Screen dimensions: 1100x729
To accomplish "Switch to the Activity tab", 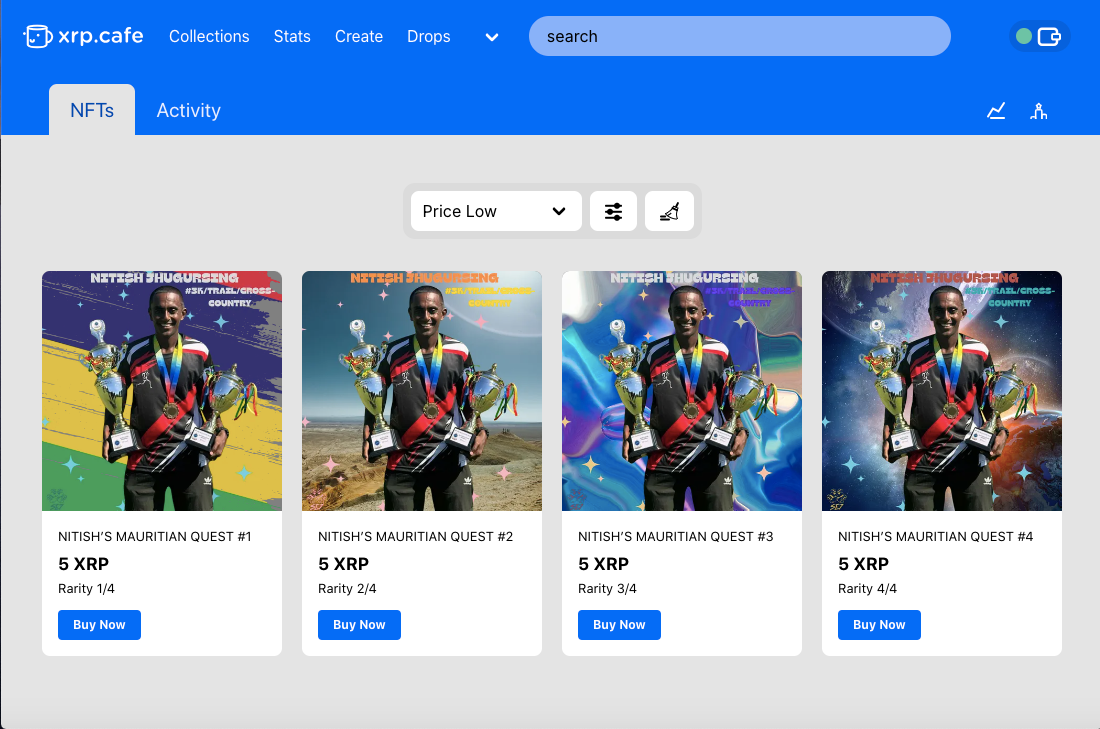I will pos(188,111).
